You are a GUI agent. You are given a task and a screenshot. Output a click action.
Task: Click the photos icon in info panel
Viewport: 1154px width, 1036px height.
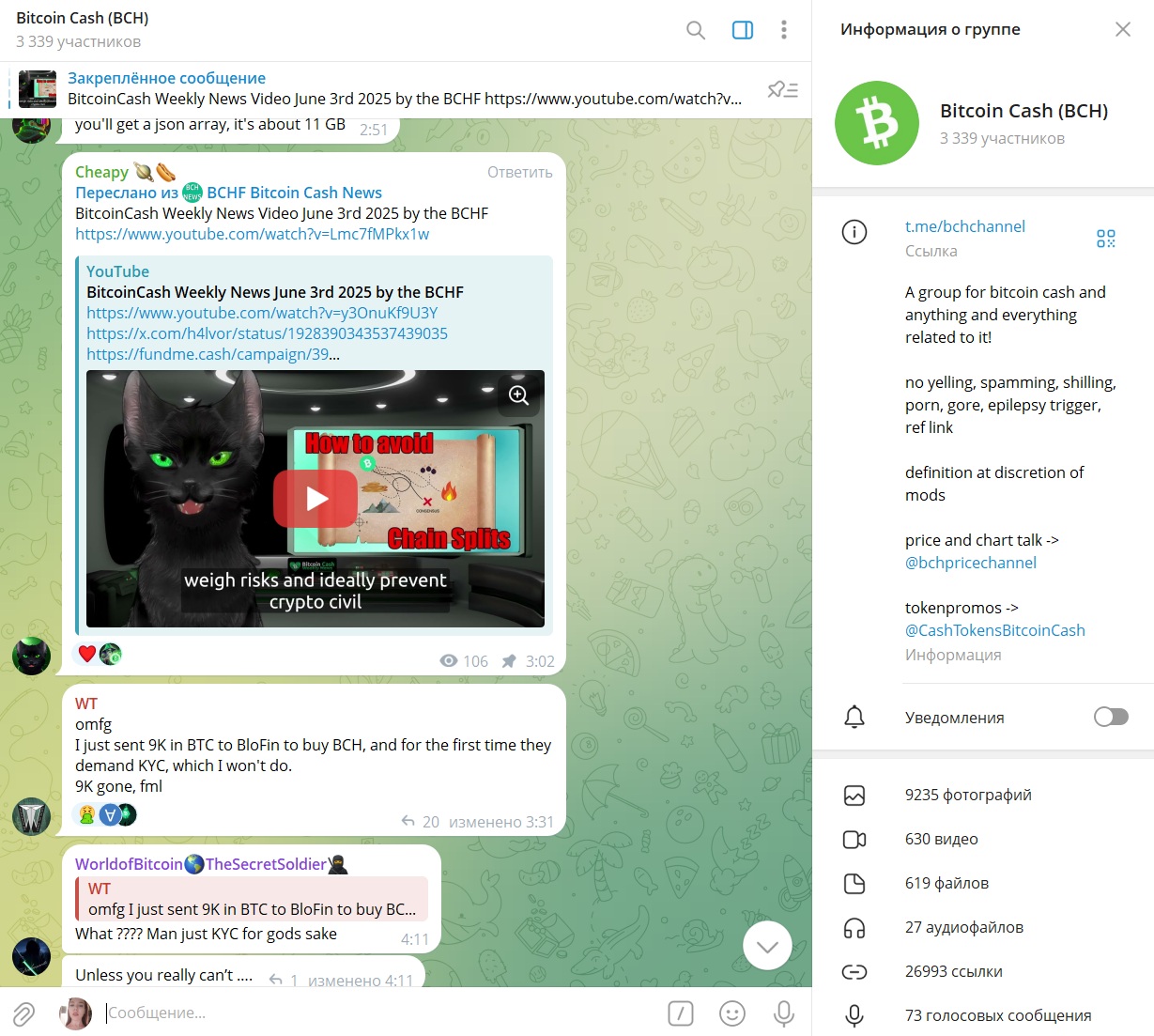854,796
